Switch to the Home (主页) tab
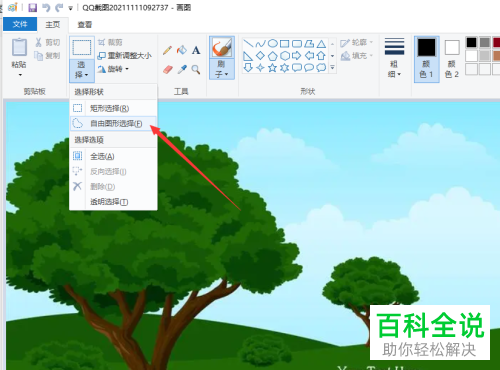 [53, 24]
